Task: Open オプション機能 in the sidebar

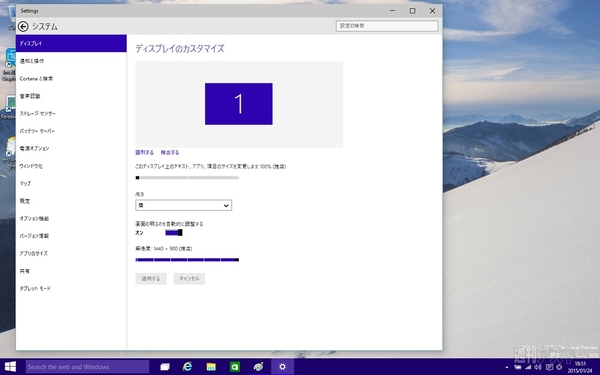Action: [71, 218]
